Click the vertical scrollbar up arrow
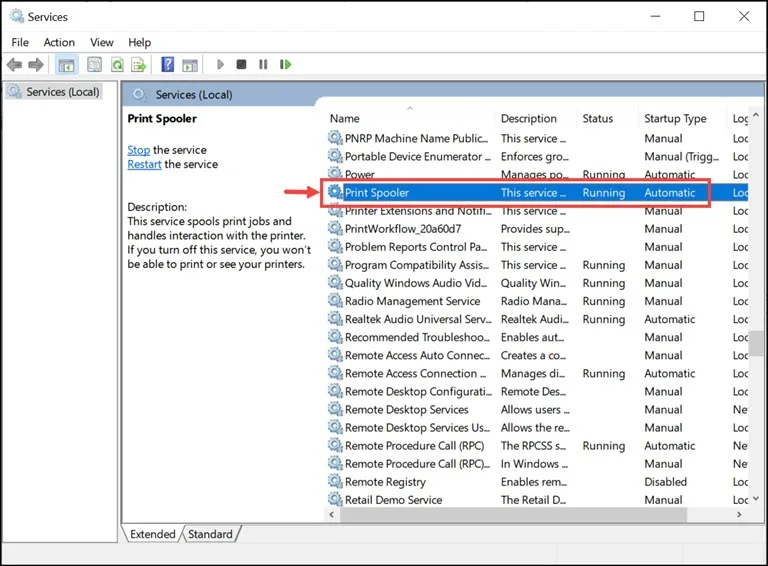 (x=755, y=115)
